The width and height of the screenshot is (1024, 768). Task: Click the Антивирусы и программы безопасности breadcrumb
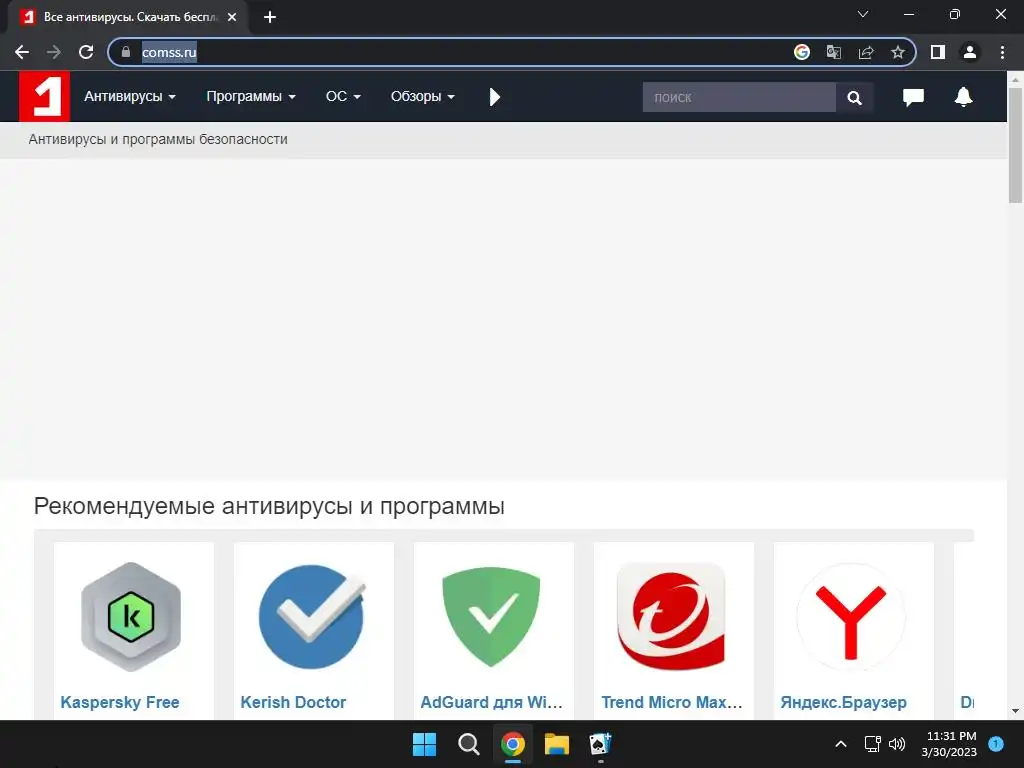pyautogui.click(x=158, y=139)
